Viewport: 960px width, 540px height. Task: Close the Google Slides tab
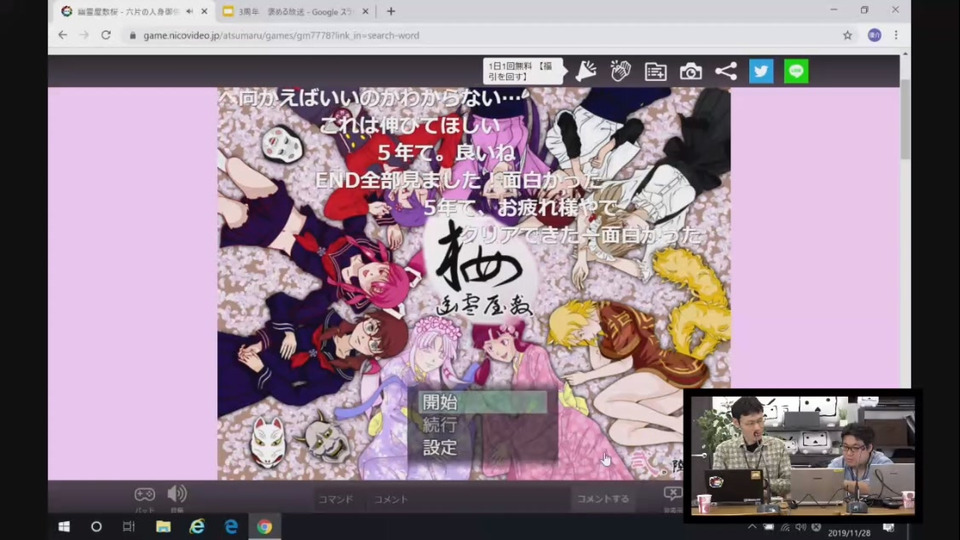tap(366, 11)
